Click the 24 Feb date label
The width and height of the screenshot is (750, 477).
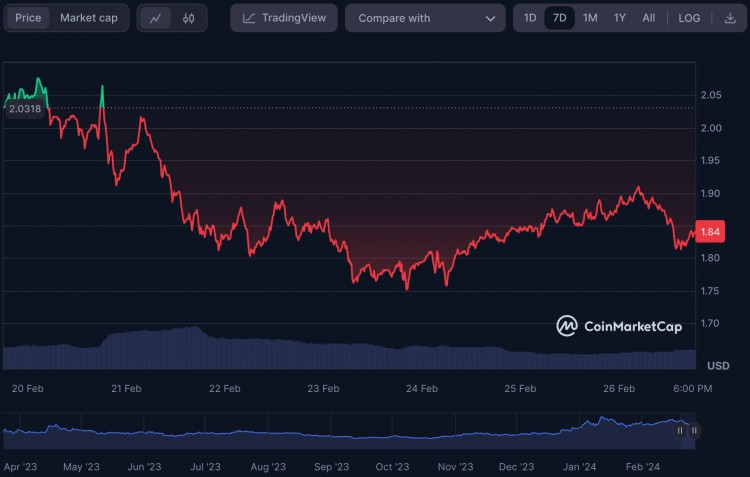pyautogui.click(x=422, y=388)
